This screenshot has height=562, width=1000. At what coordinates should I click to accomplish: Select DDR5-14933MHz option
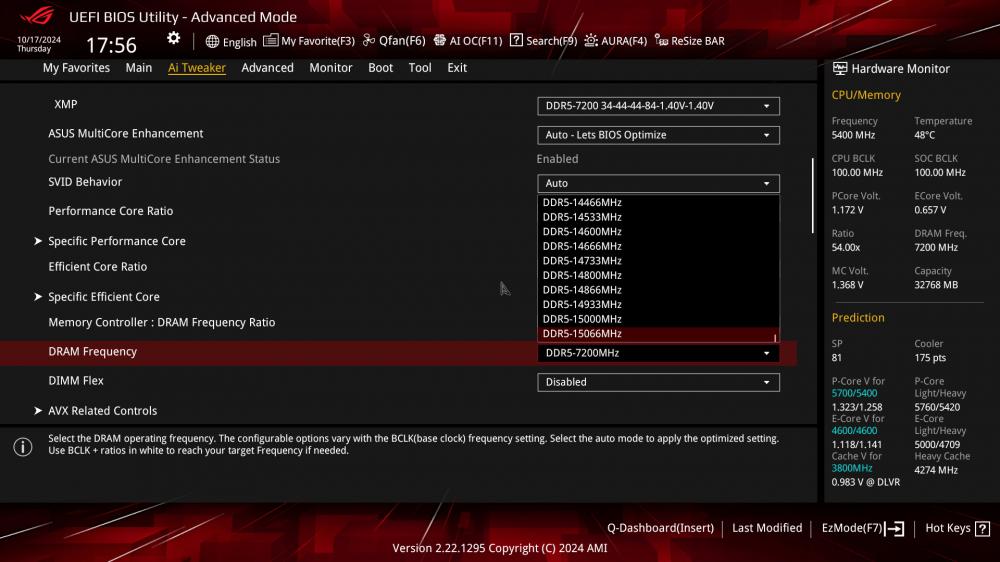pyautogui.click(x=658, y=305)
